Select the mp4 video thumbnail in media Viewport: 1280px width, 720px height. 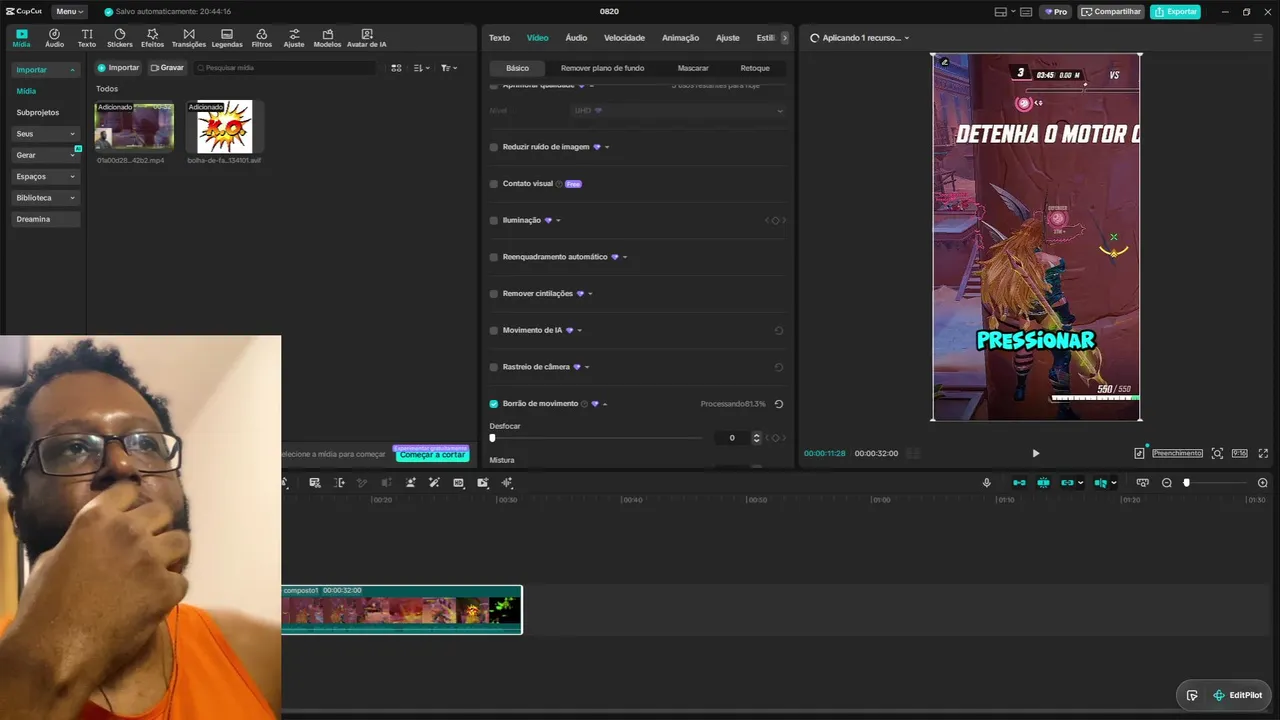(134, 127)
